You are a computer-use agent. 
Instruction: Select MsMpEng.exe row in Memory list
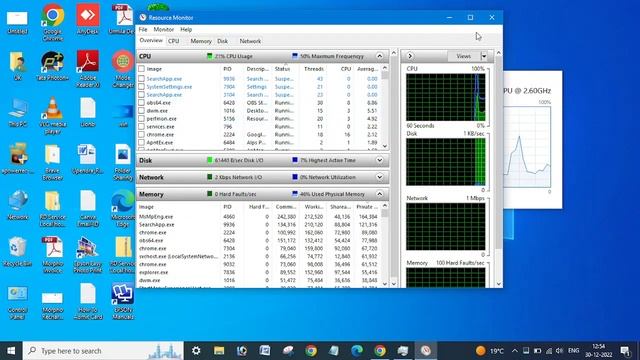(259, 216)
